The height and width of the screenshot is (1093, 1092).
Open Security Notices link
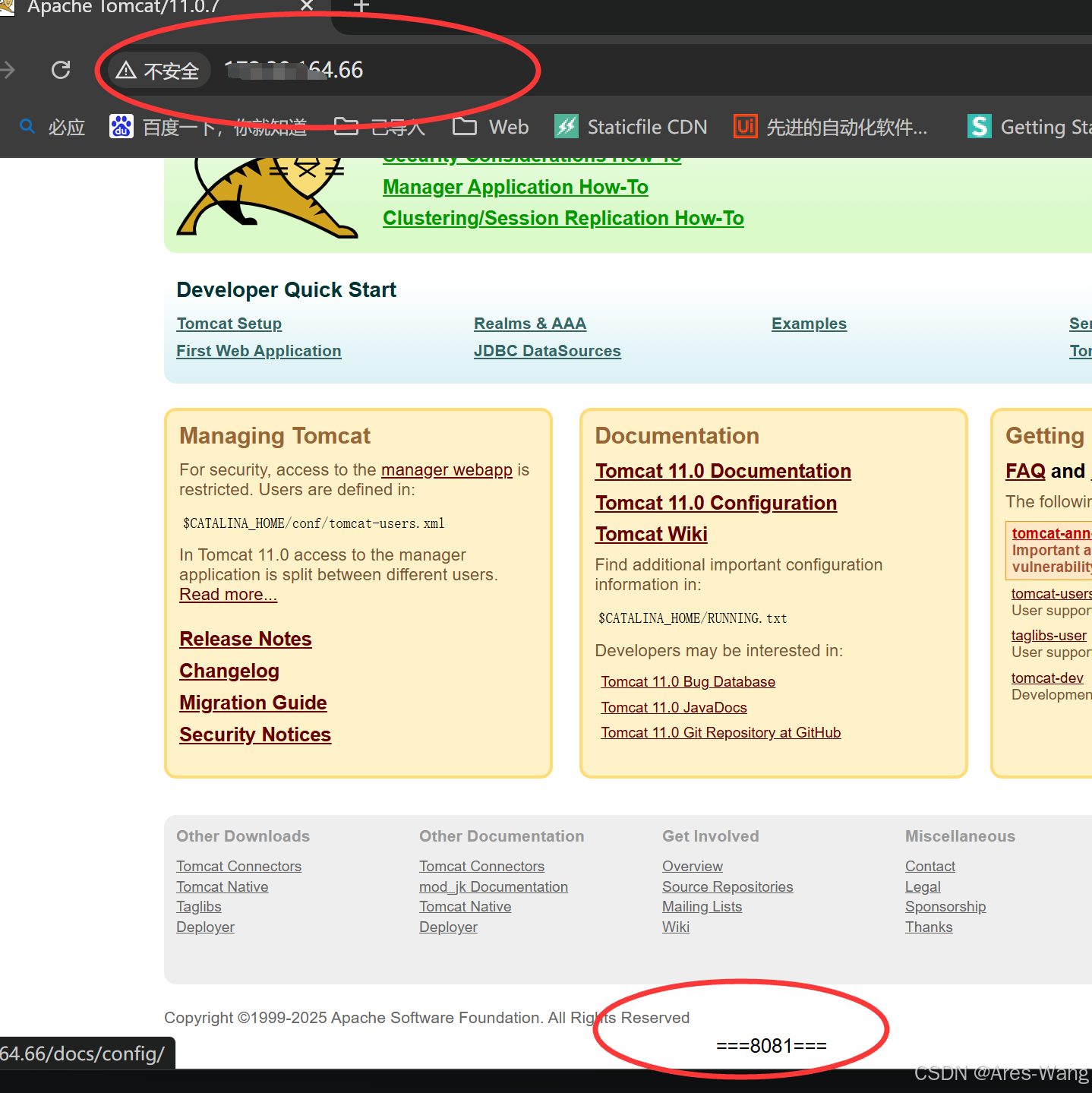(255, 734)
